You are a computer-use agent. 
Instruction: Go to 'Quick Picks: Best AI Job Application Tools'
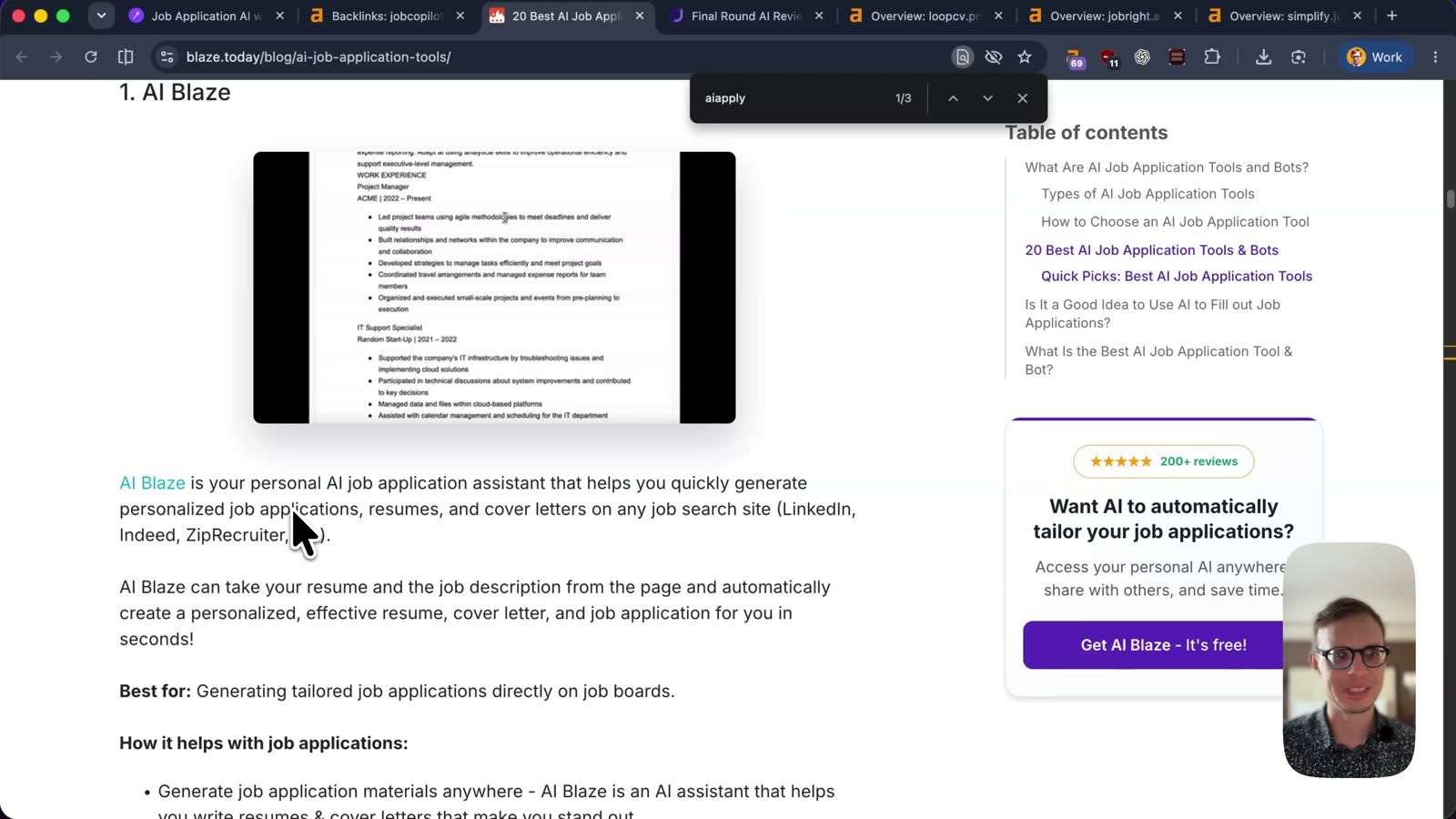[1177, 277]
